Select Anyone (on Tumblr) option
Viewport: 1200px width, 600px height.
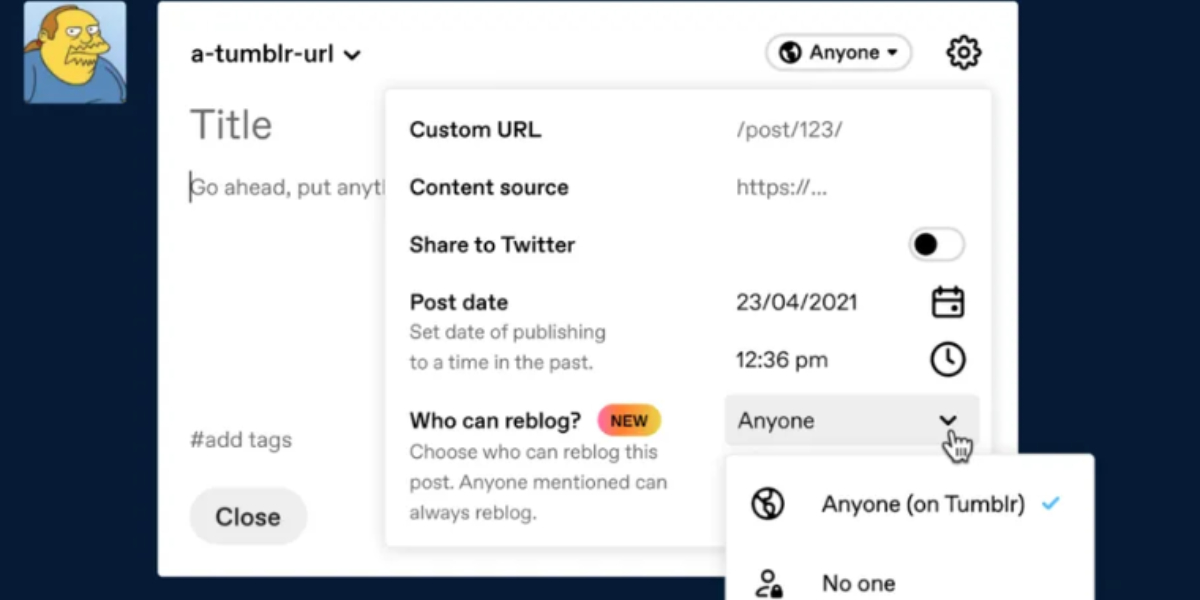(x=922, y=505)
